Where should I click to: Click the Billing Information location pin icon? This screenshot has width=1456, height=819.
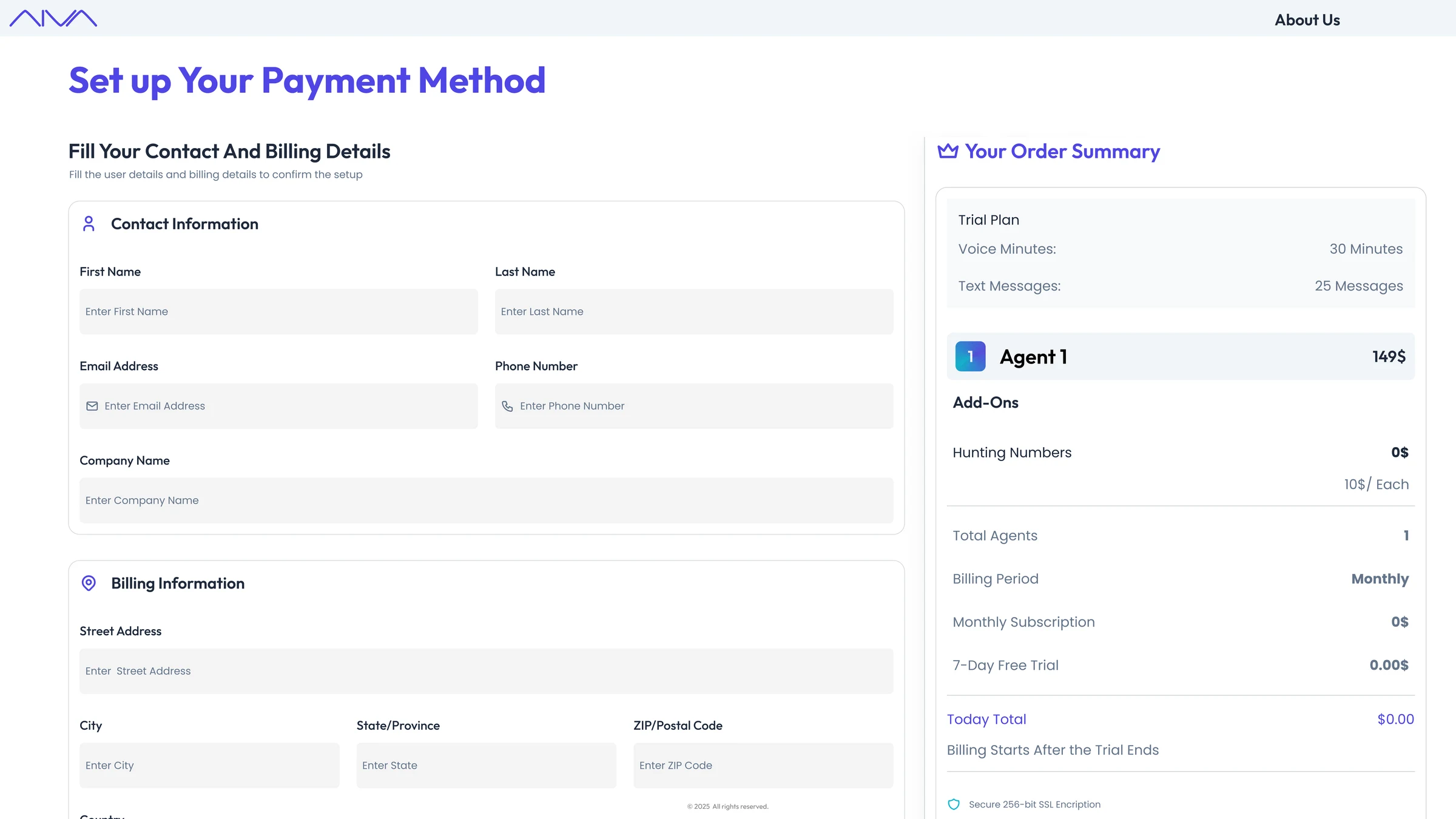tap(89, 583)
